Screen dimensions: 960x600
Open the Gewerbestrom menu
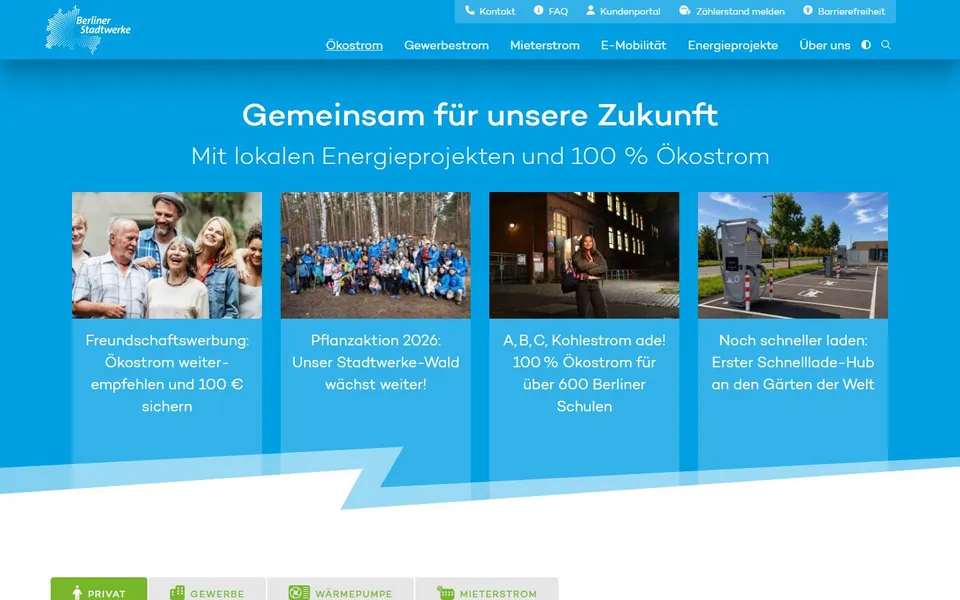[446, 45]
